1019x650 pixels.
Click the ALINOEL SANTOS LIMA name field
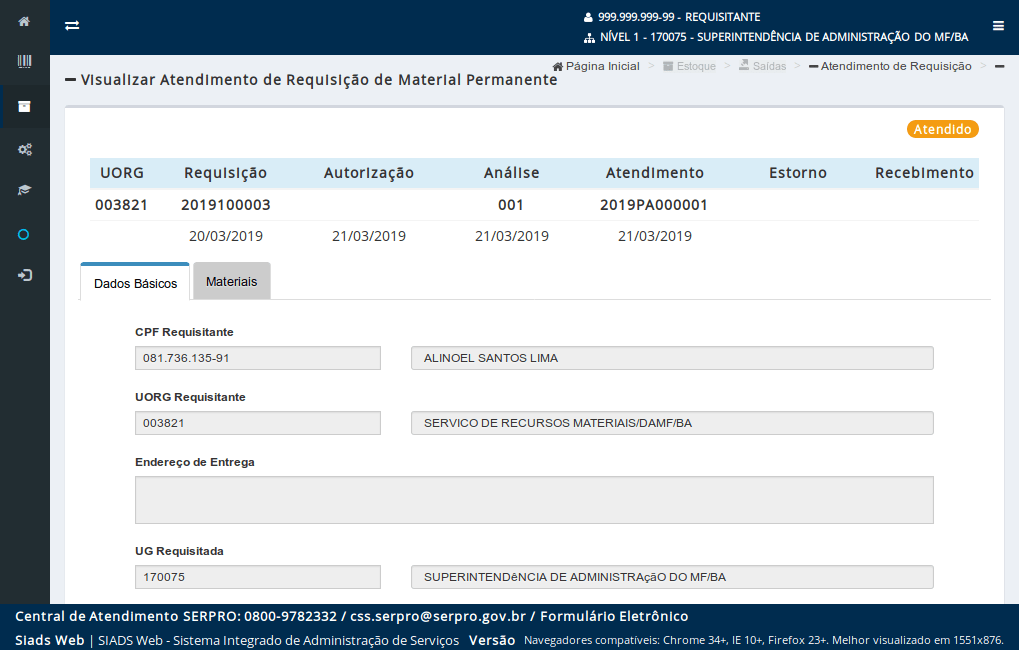click(x=672, y=358)
